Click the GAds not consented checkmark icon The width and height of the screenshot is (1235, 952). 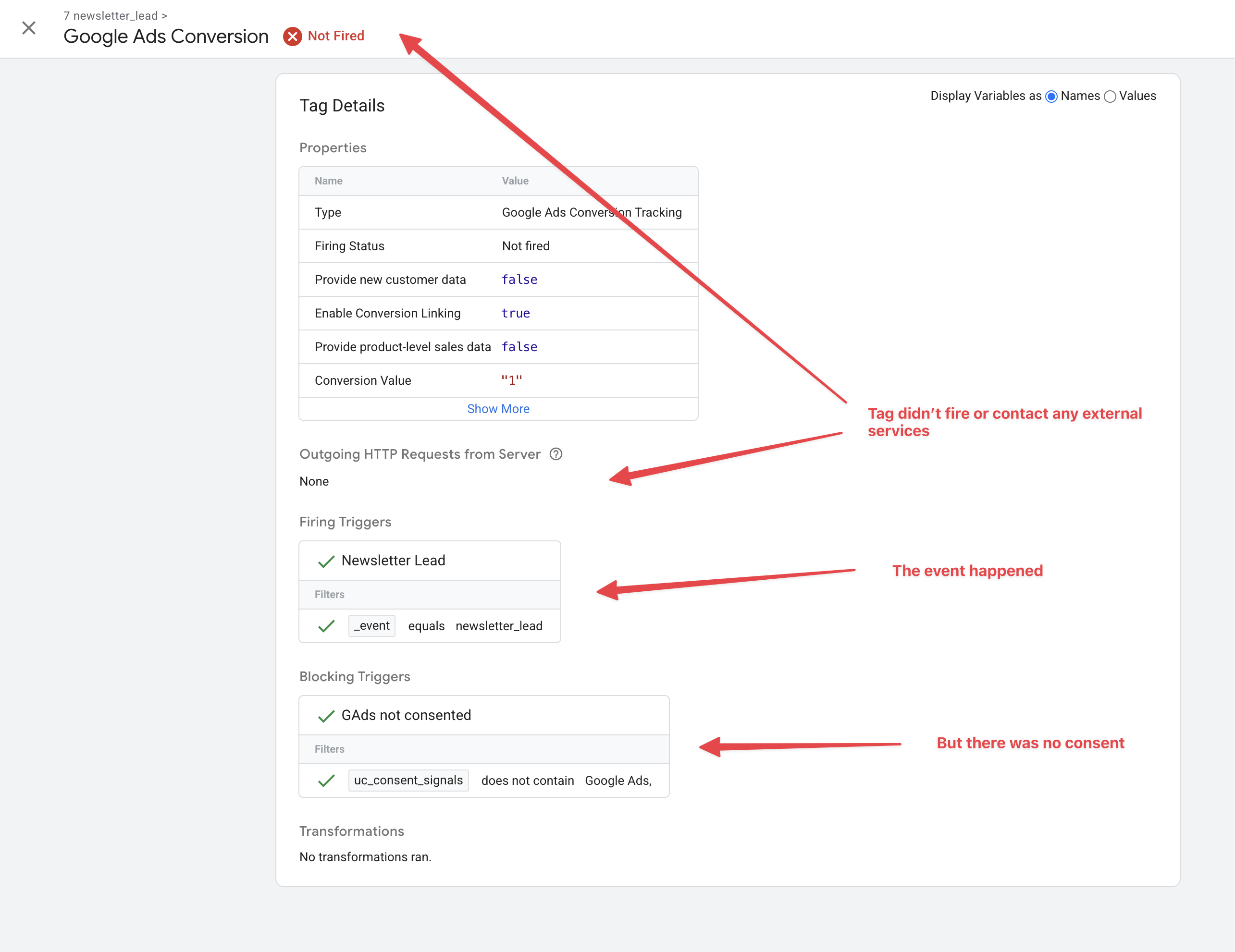[x=326, y=716]
